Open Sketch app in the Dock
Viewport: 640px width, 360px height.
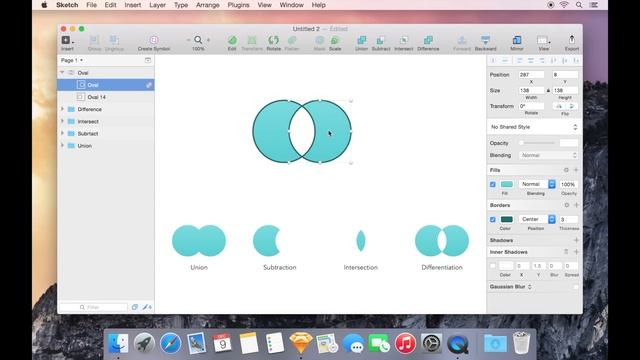300,343
